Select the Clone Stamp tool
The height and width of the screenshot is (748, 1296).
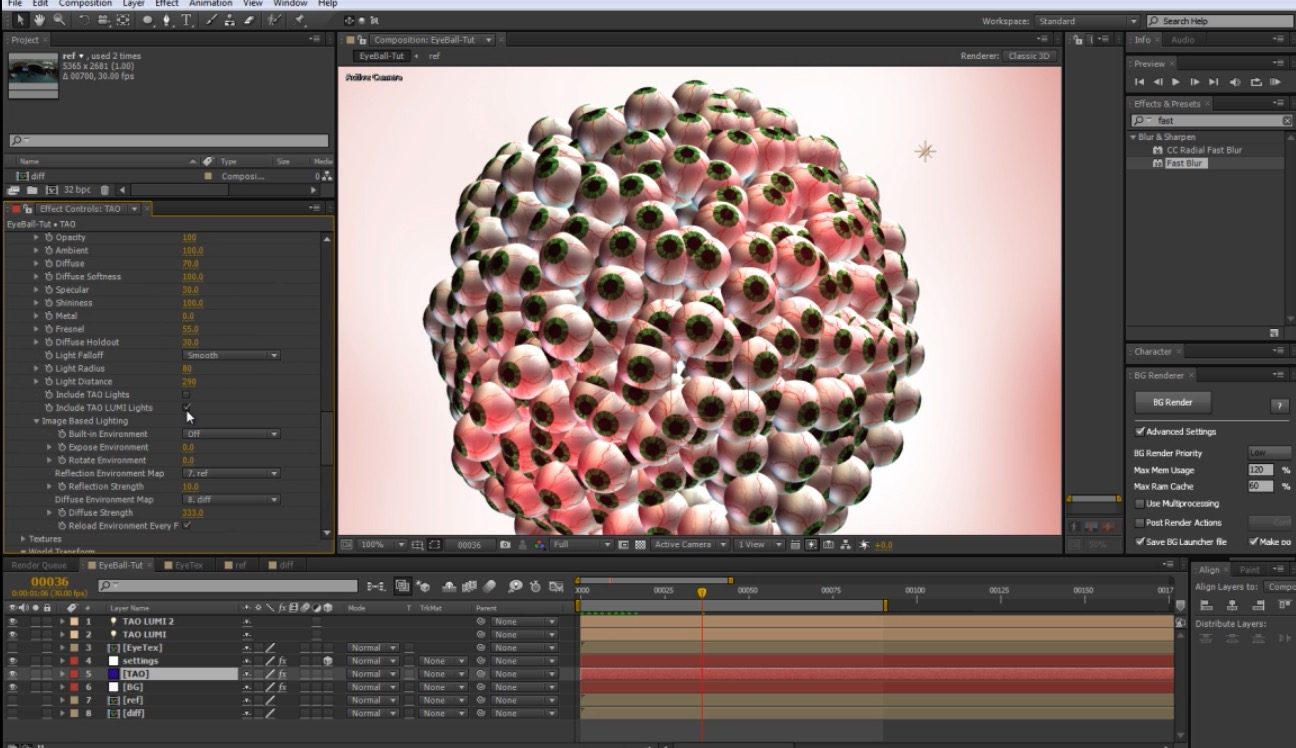[232, 19]
